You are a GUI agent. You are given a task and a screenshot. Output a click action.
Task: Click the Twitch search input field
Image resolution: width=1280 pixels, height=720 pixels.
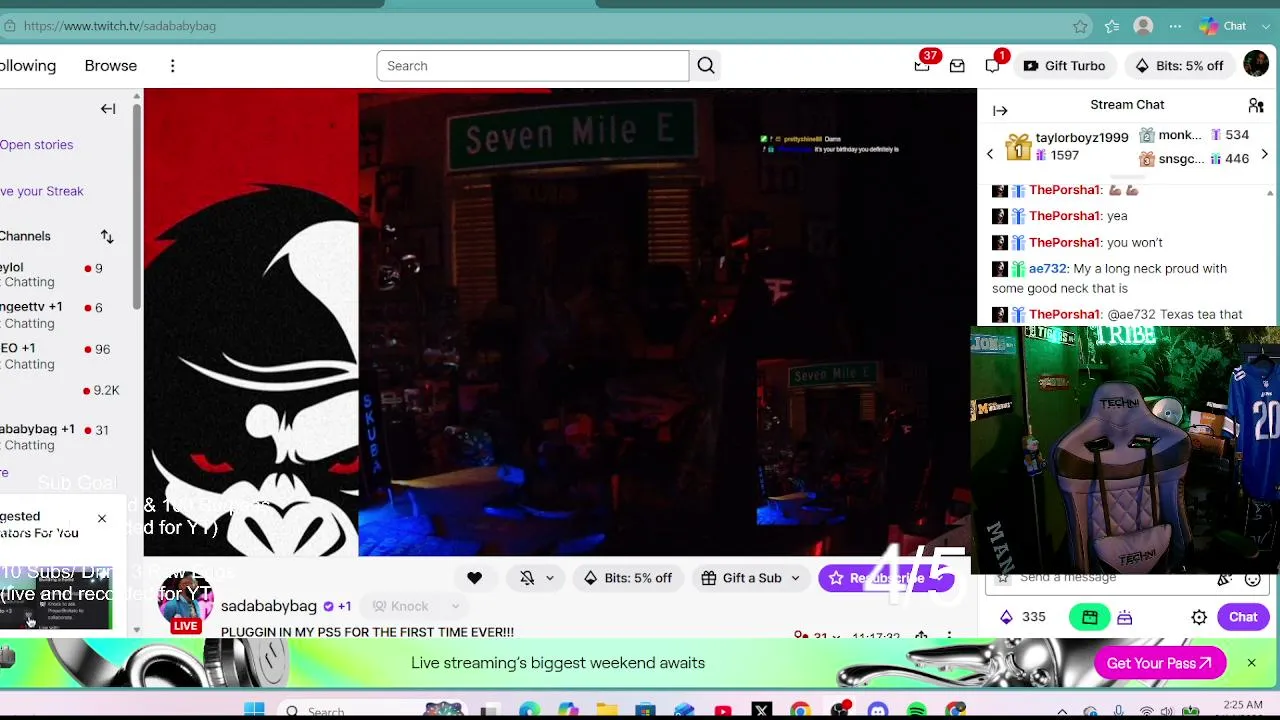[533, 66]
